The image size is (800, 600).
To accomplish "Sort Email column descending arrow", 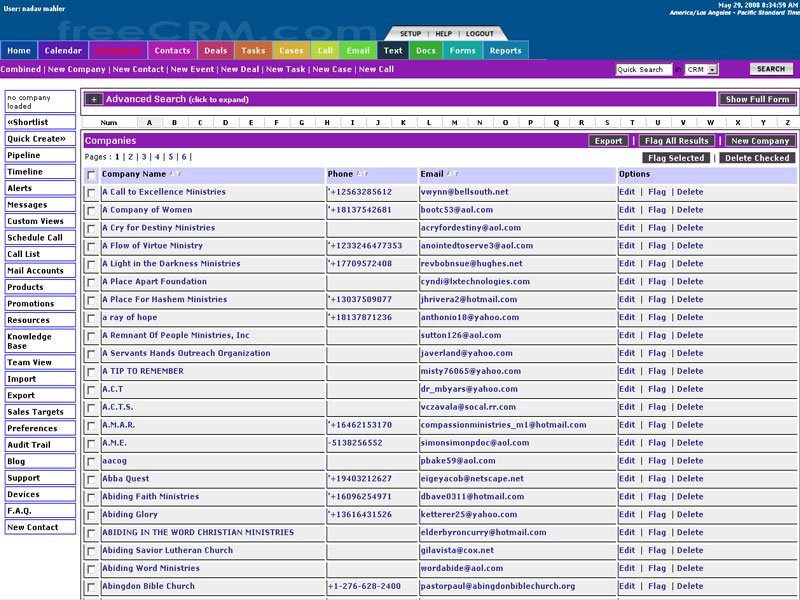I will coord(456,174).
